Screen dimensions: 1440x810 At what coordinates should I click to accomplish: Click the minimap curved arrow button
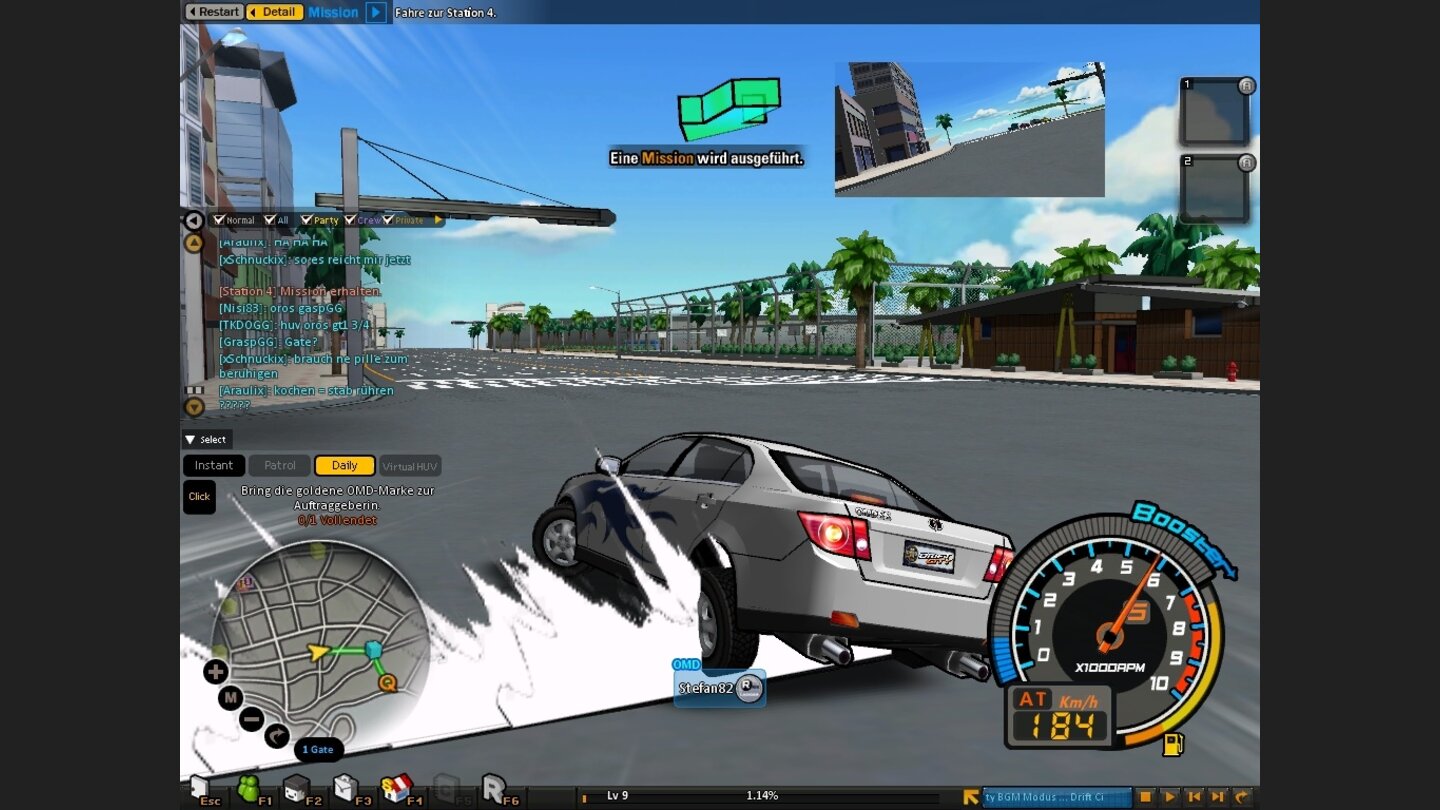point(277,737)
